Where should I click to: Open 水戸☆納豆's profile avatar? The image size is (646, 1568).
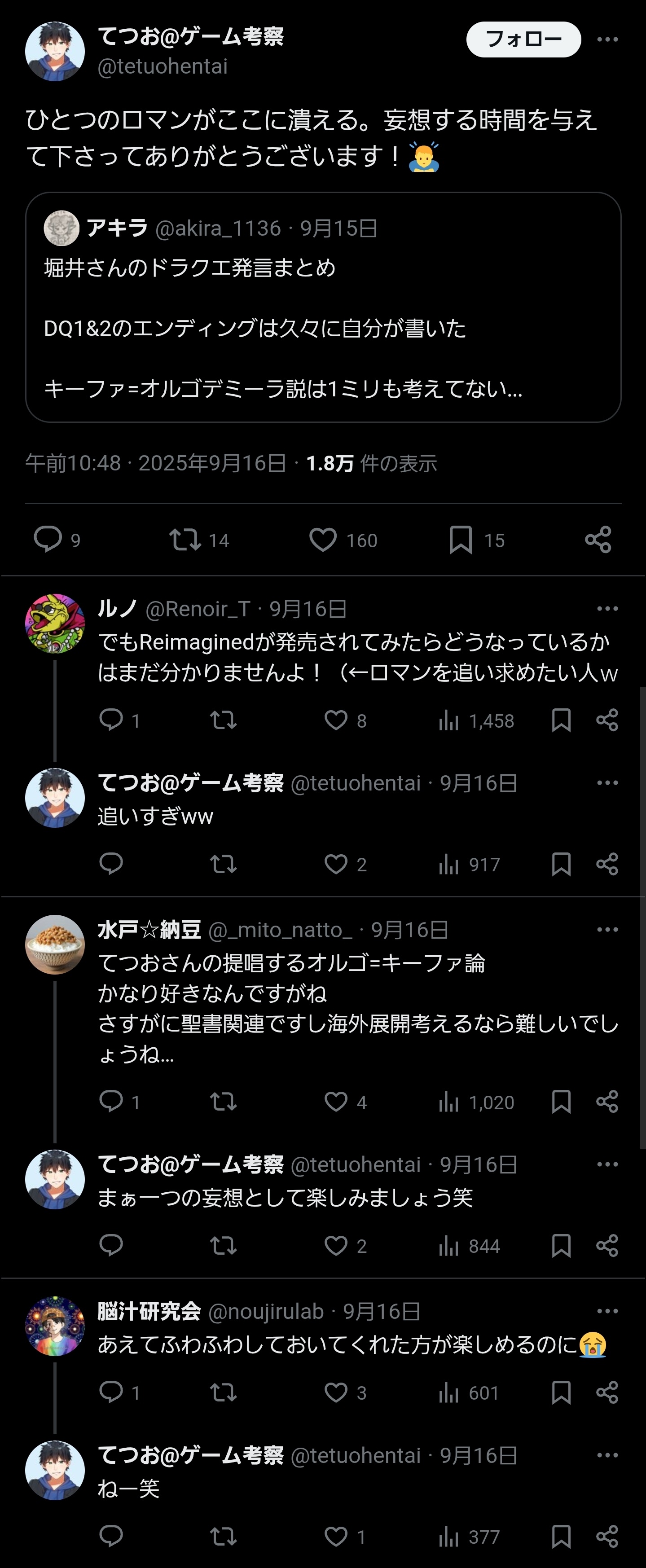tap(55, 944)
